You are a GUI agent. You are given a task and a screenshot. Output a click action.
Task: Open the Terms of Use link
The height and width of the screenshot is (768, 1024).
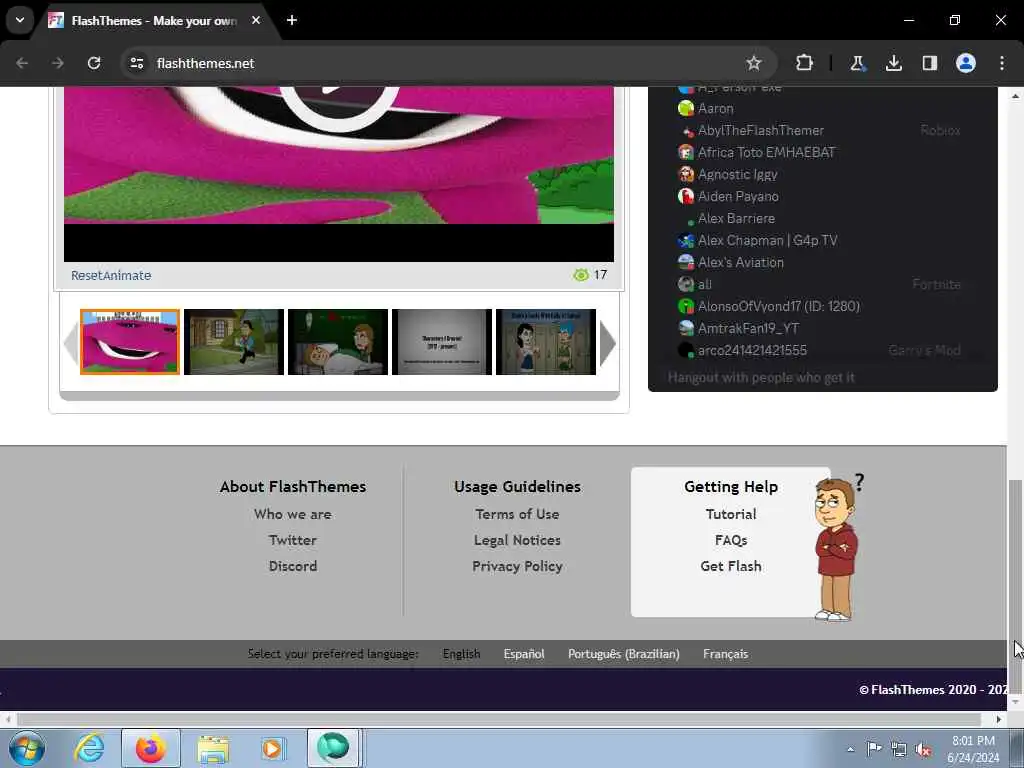click(x=517, y=514)
